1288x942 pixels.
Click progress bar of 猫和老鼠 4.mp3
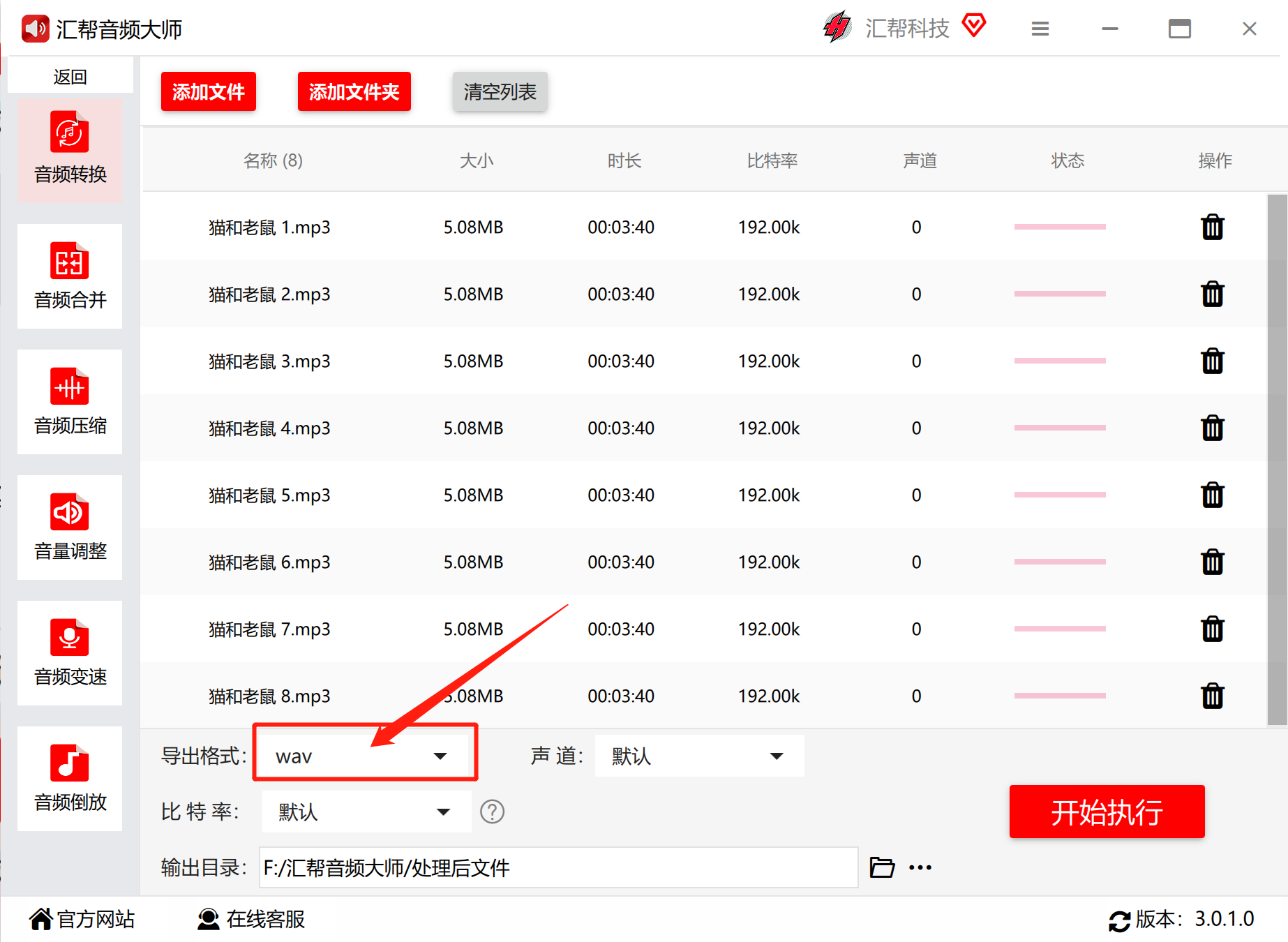(x=1060, y=428)
